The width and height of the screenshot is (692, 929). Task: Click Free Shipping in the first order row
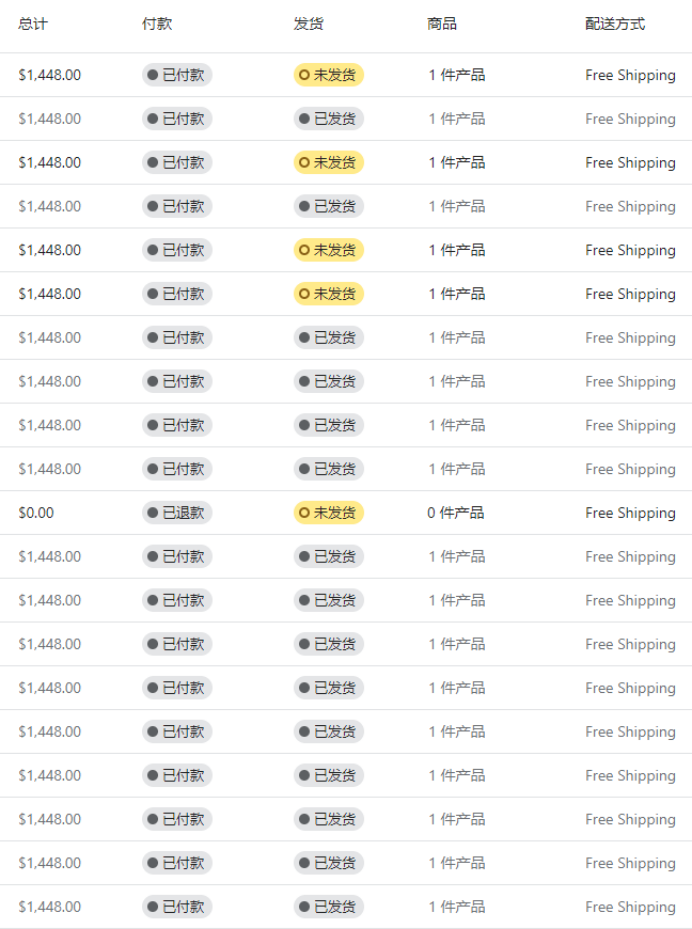(630, 75)
